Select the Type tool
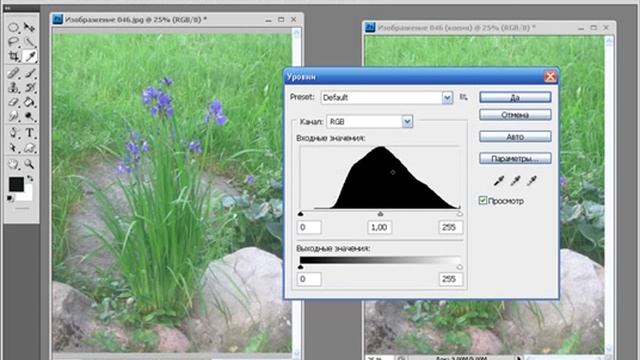Screen dimensions: 640x360 [x=29, y=133]
